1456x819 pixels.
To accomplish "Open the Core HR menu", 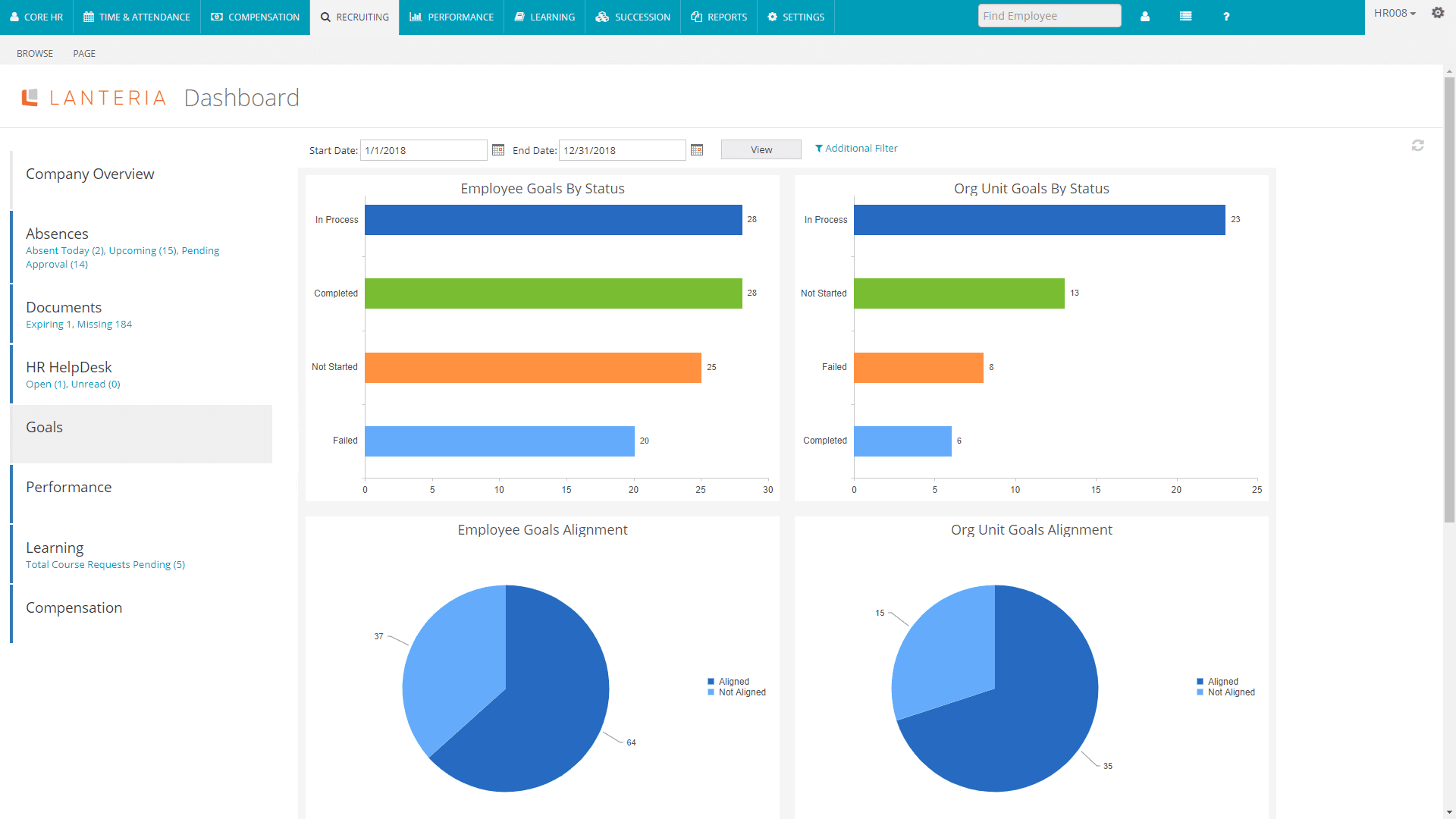I will point(36,17).
